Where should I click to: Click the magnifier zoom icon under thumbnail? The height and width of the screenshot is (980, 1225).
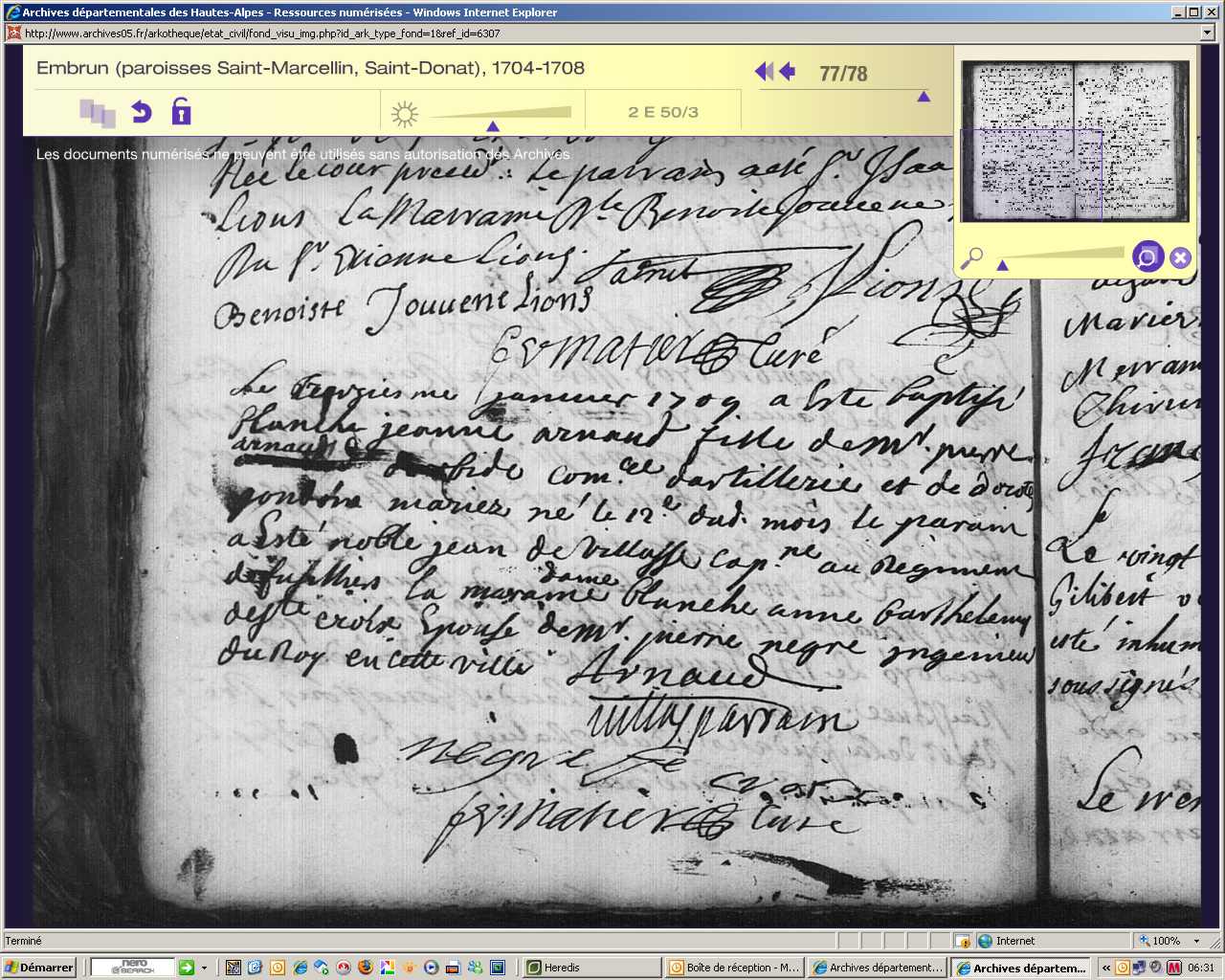971,258
